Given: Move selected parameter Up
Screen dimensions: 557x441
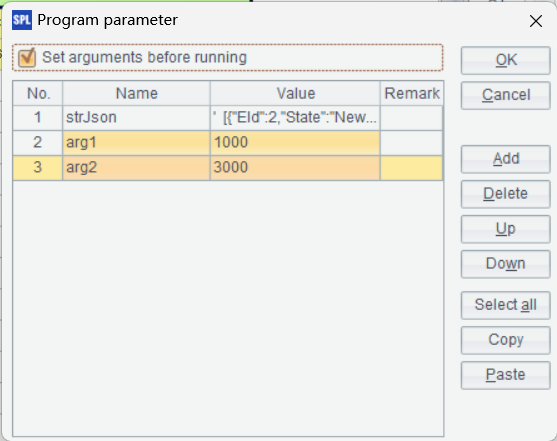Looking at the screenshot, I should 505,229.
